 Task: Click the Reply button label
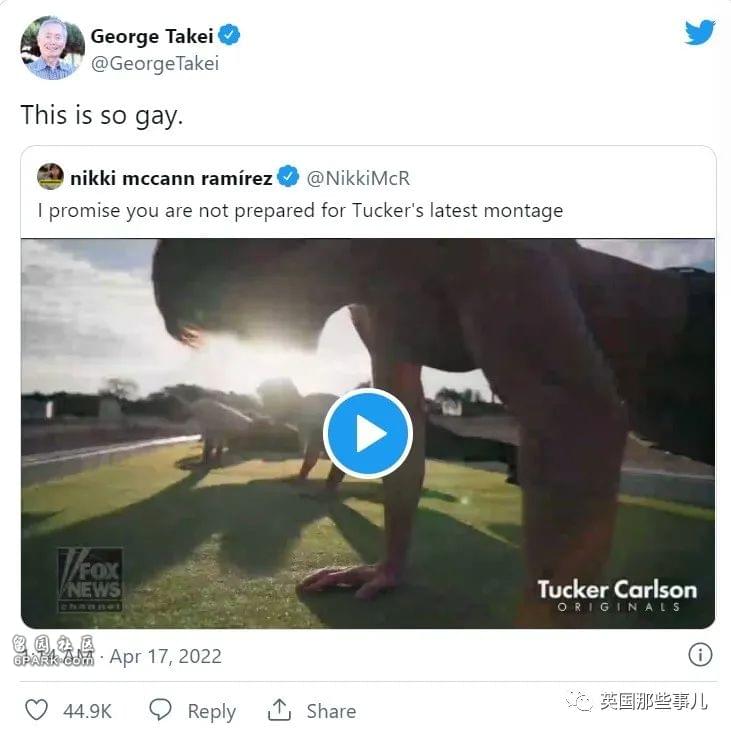(212, 711)
